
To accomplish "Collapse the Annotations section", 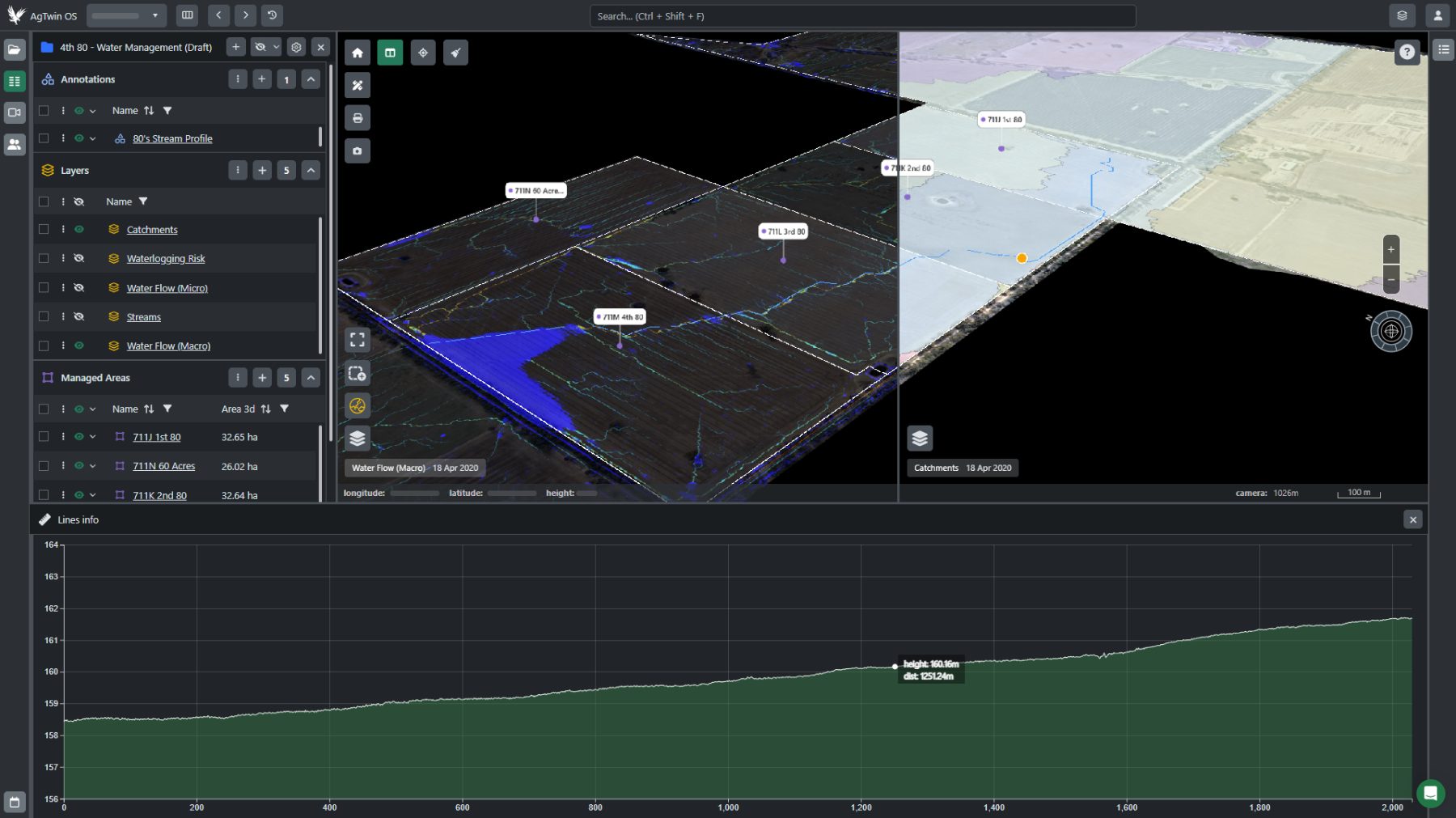I will tap(311, 79).
